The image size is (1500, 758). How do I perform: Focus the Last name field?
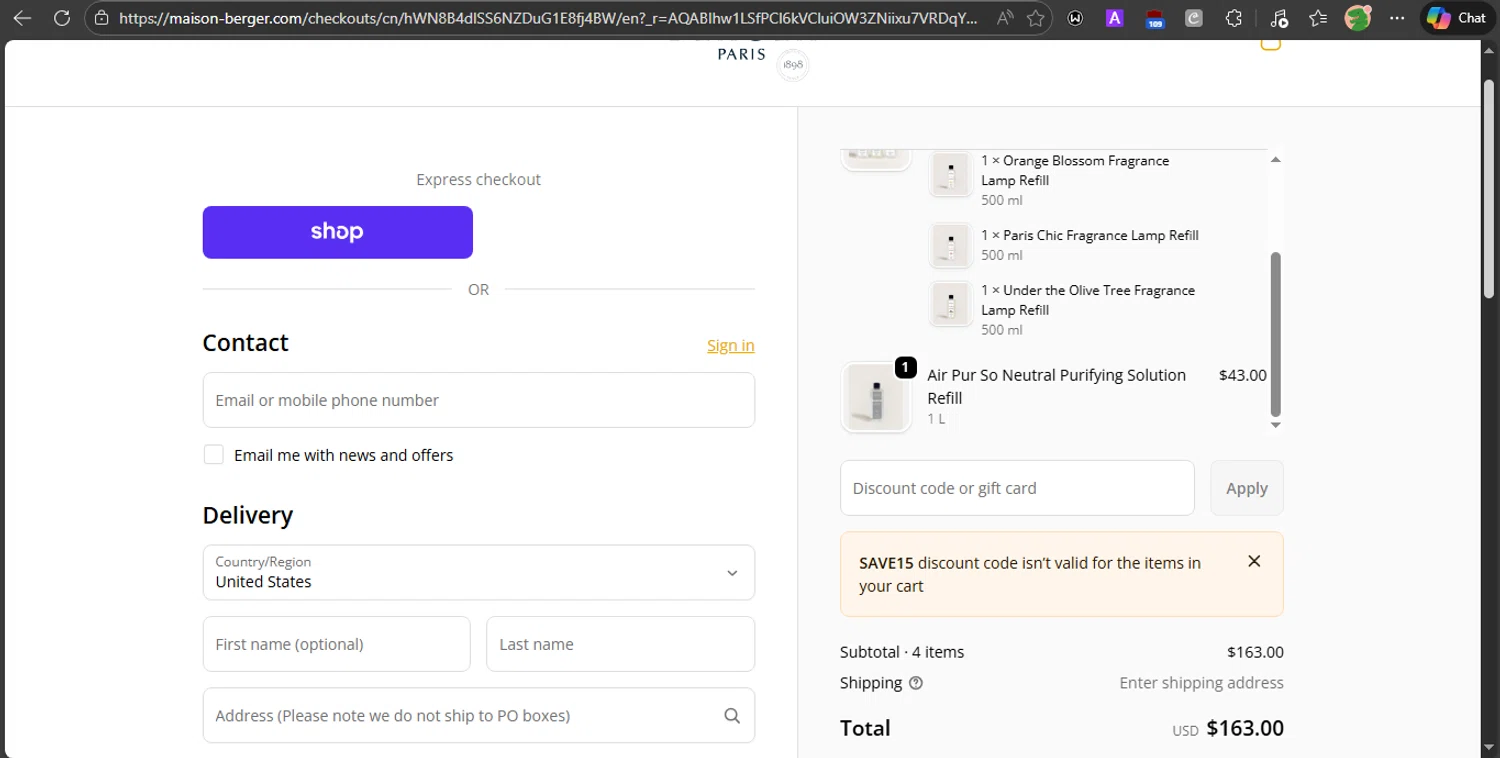pos(620,644)
